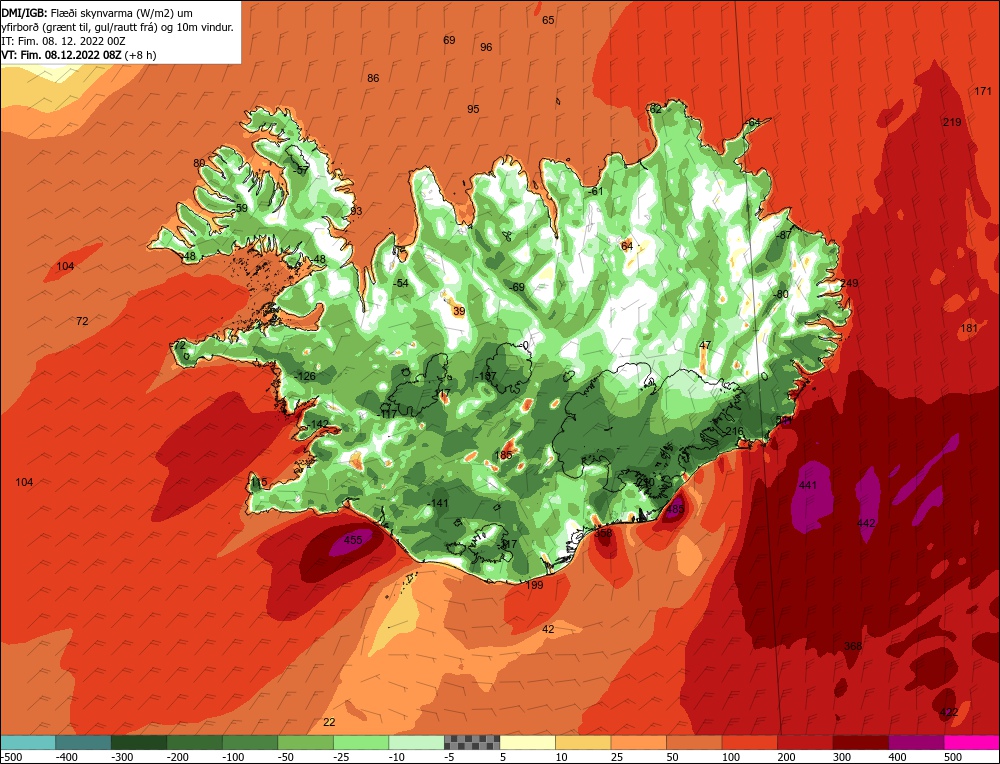The image size is (1000, 764).
Task: Click the -80 flux value in east Iceland
Action: point(780,294)
